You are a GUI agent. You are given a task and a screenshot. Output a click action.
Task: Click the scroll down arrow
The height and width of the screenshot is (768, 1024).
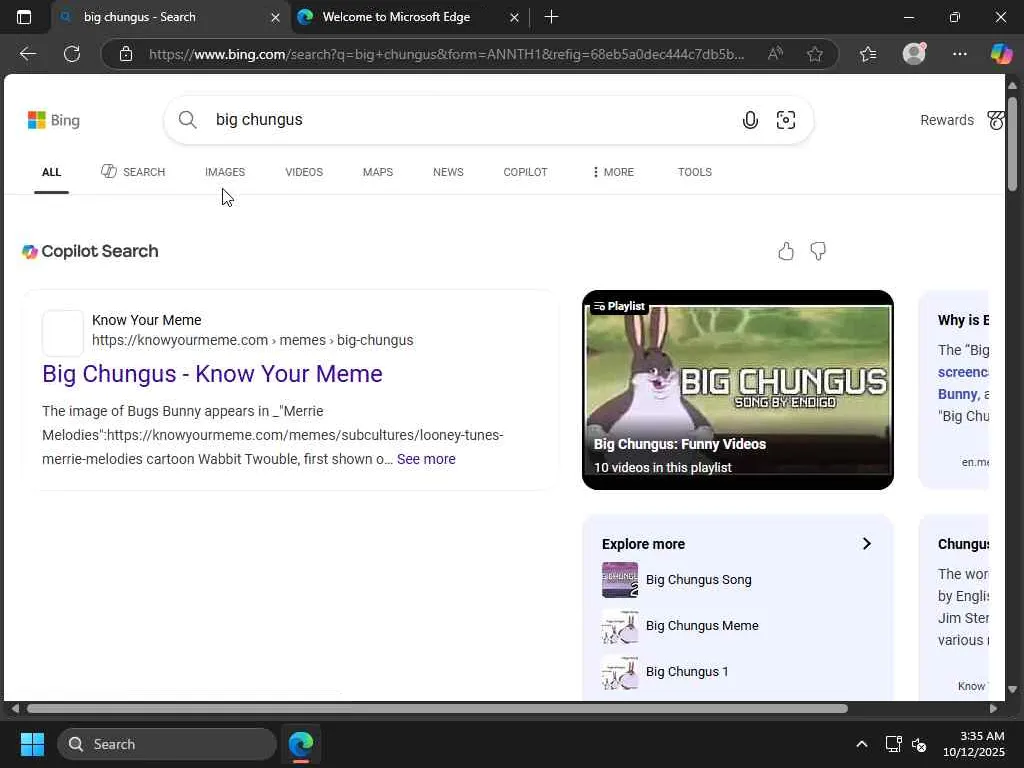point(1012,689)
